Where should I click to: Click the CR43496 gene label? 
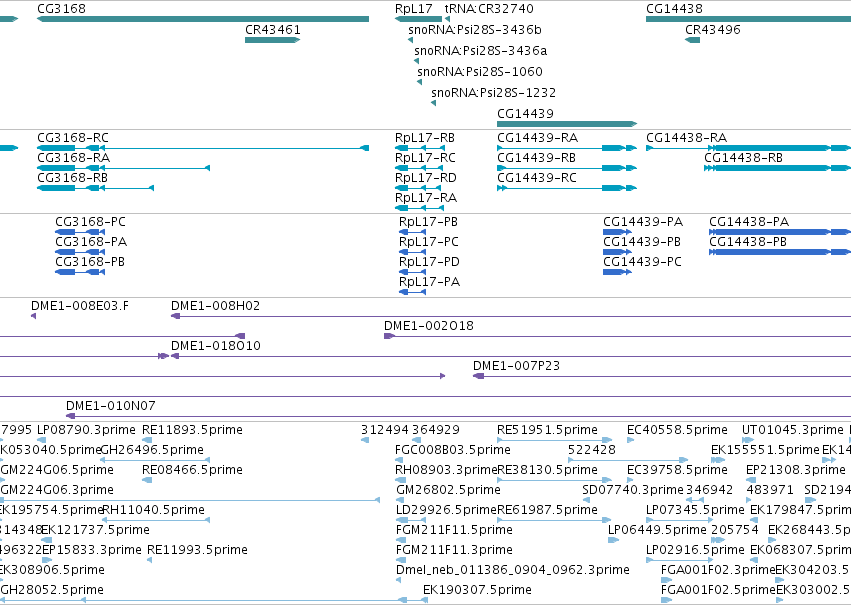point(713,30)
